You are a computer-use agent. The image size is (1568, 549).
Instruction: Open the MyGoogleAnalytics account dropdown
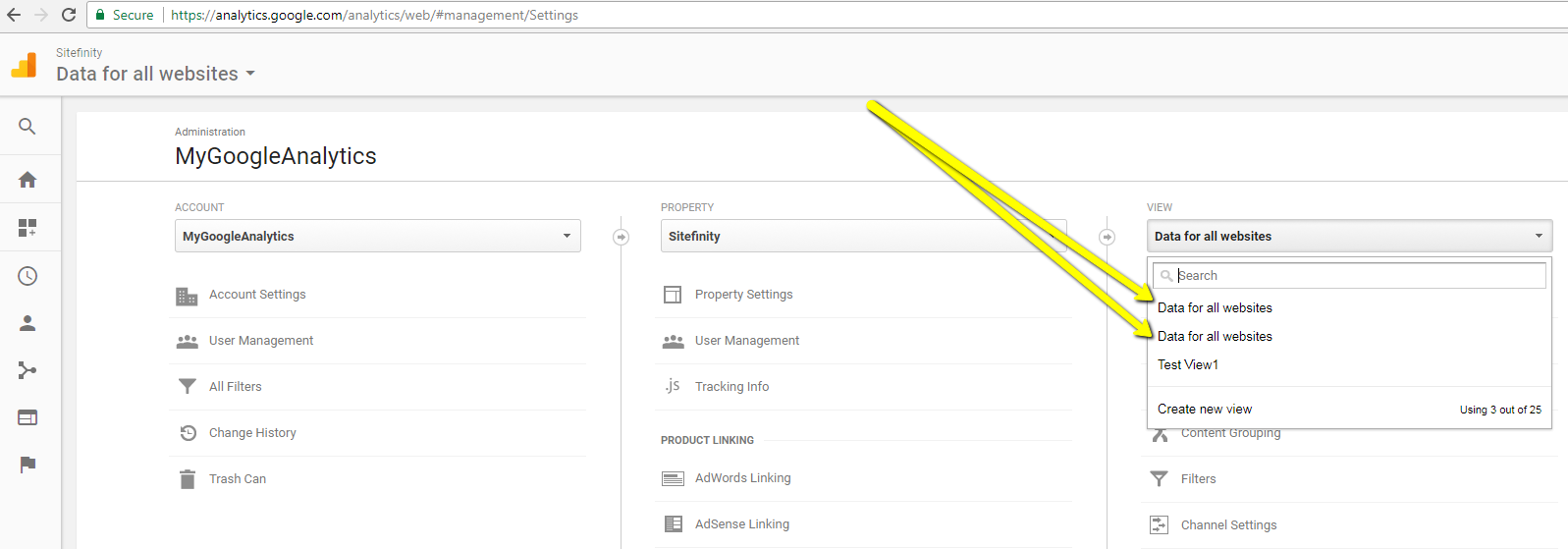tap(378, 236)
